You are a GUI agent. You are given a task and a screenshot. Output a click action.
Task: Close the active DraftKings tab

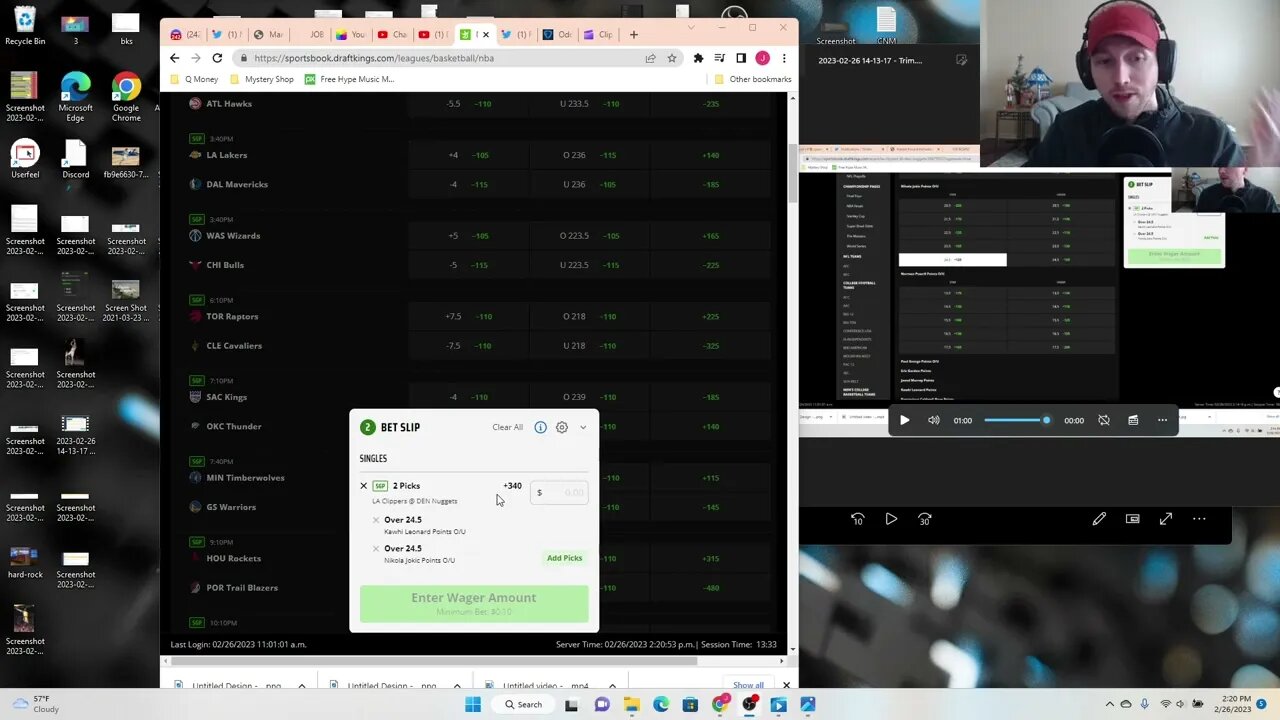click(x=486, y=34)
